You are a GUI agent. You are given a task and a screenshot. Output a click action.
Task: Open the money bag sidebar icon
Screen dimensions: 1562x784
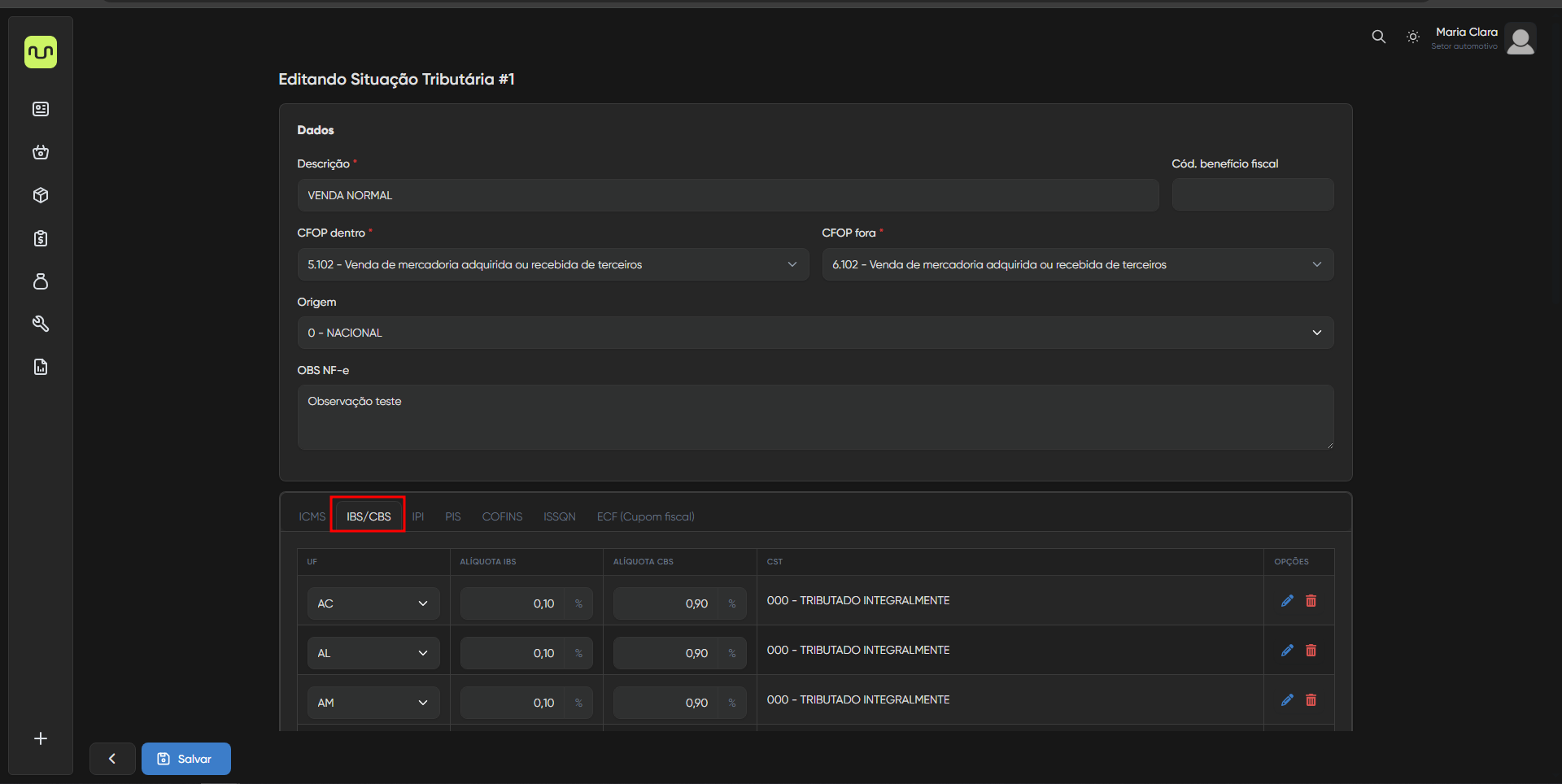(x=41, y=281)
